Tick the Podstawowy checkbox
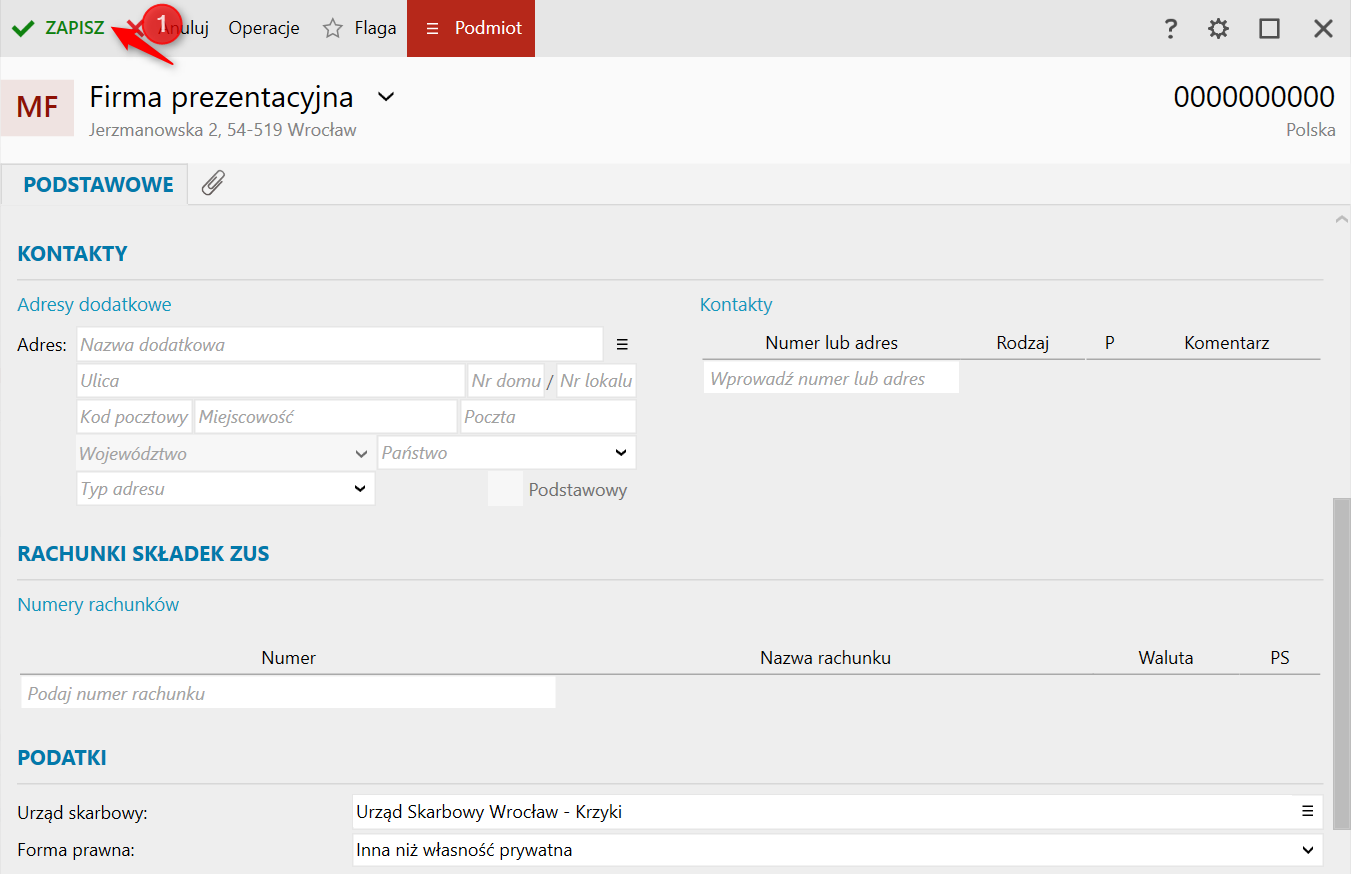Image resolution: width=1351 pixels, height=874 pixels. click(x=505, y=489)
